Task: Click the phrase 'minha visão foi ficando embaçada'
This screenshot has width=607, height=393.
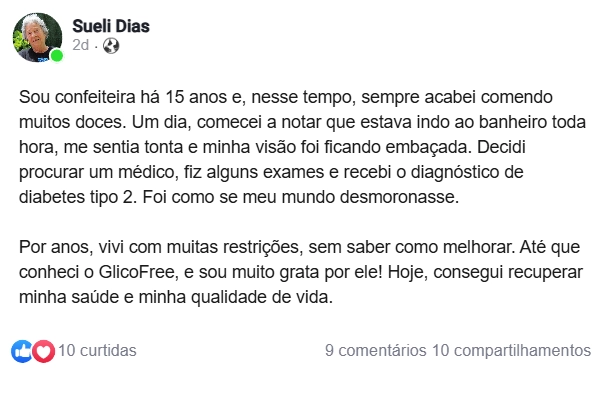Action: [337, 147]
